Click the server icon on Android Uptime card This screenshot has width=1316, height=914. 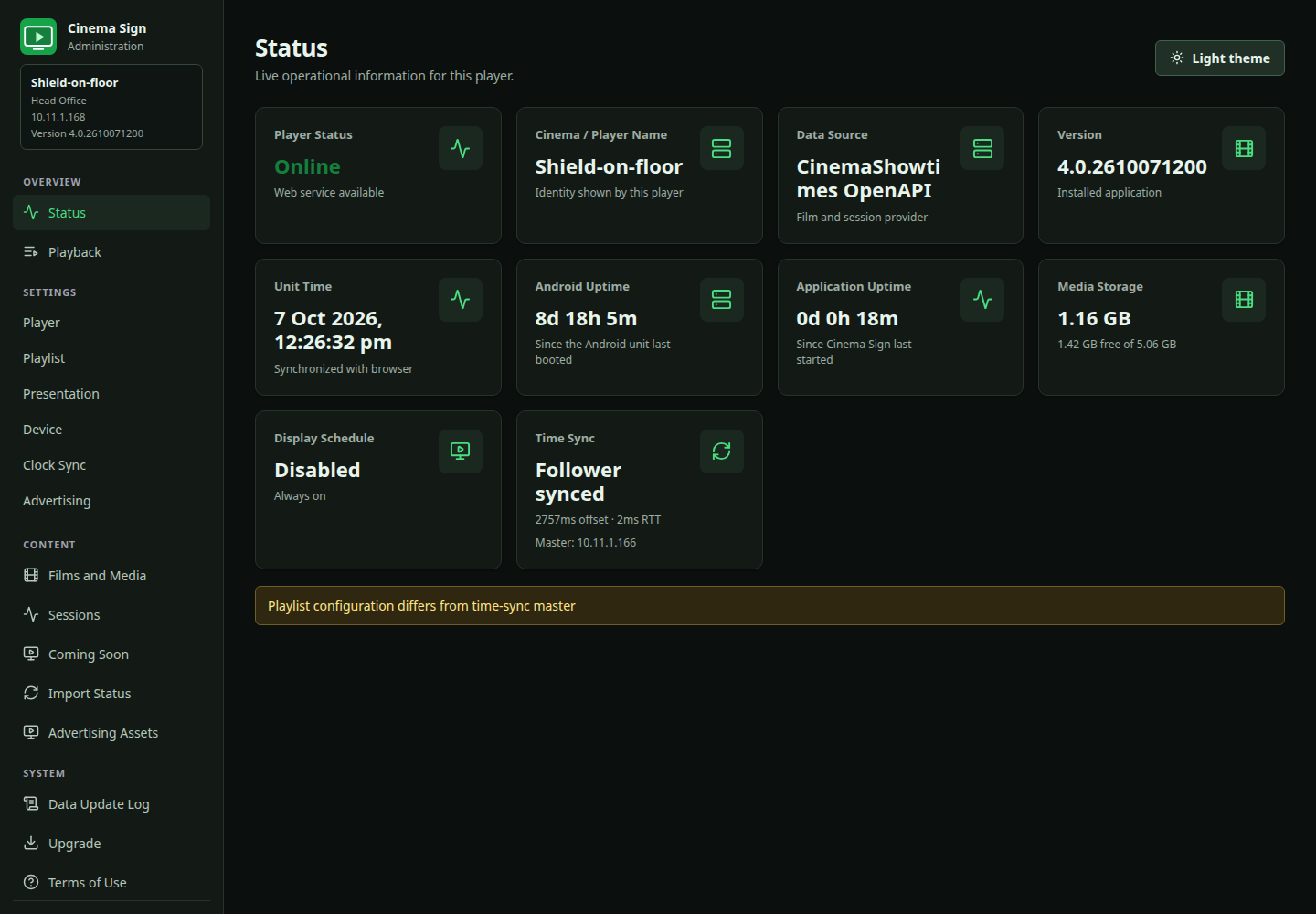tap(722, 300)
